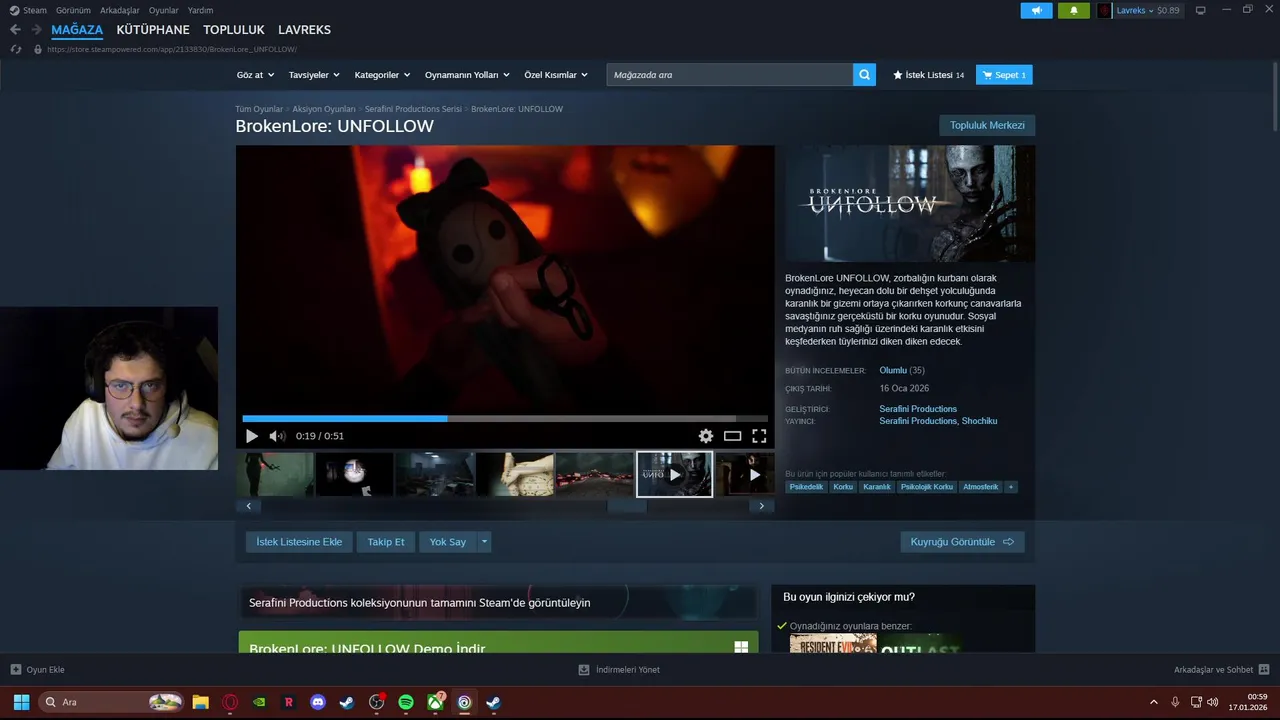Mute the trailer volume speaker icon

(x=277, y=436)
